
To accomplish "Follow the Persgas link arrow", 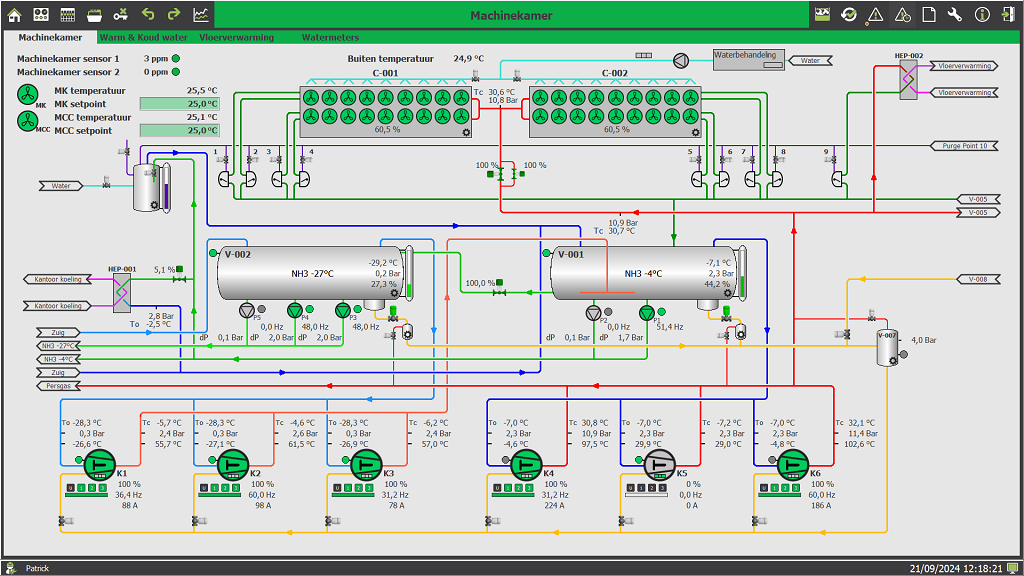I will click(59, 386).
